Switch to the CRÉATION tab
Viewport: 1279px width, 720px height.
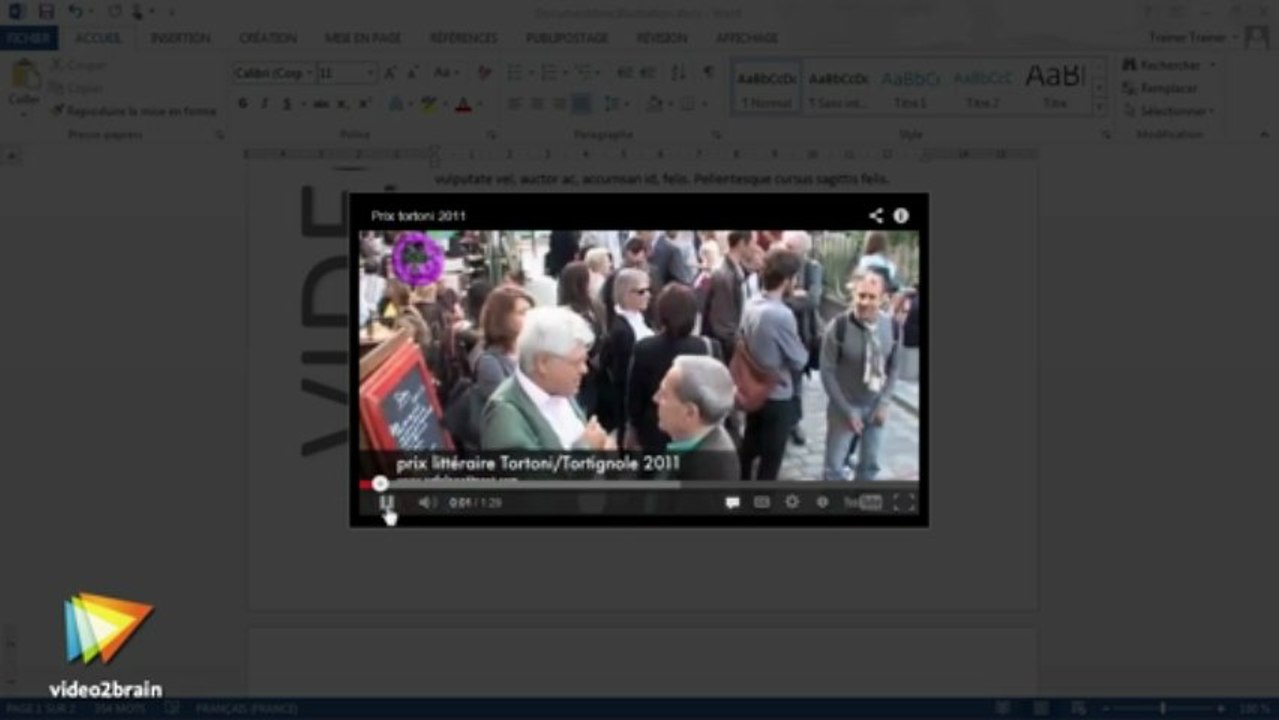coord(267,38)
